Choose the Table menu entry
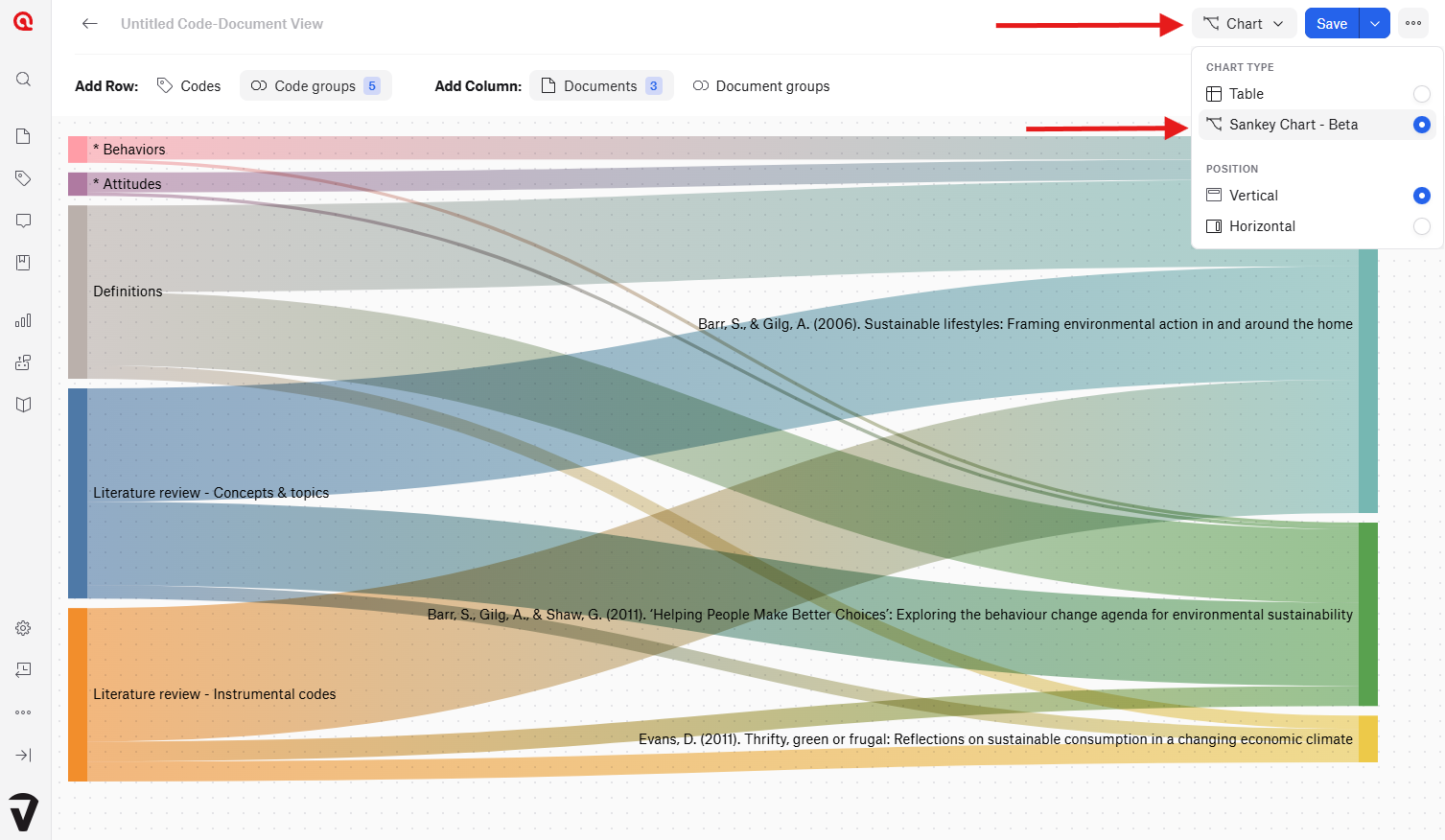This screenshot has height=840, width=1445. pyautogui.click(x=1317, y=94)
